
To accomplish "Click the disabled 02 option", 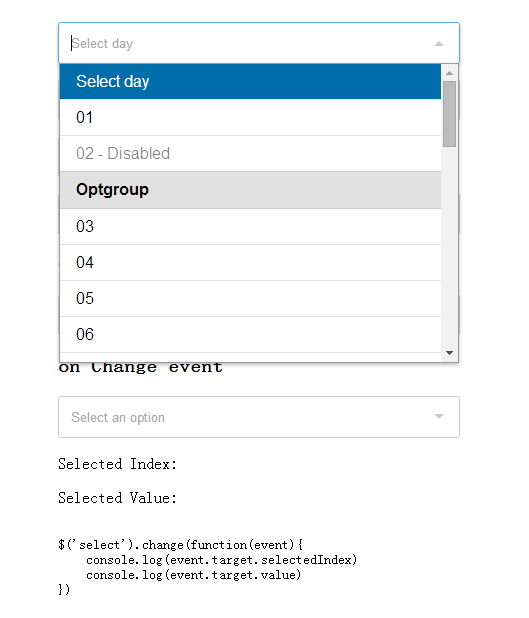I will (250, 153).
